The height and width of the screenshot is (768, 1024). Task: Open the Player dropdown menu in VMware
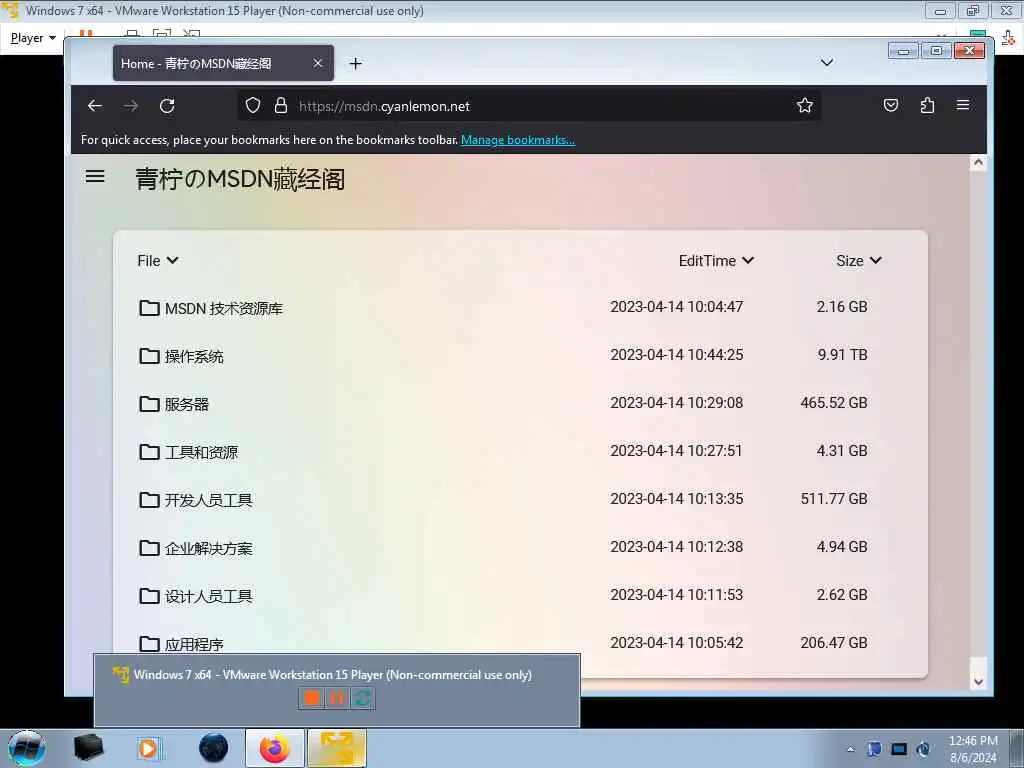point(33,38)
